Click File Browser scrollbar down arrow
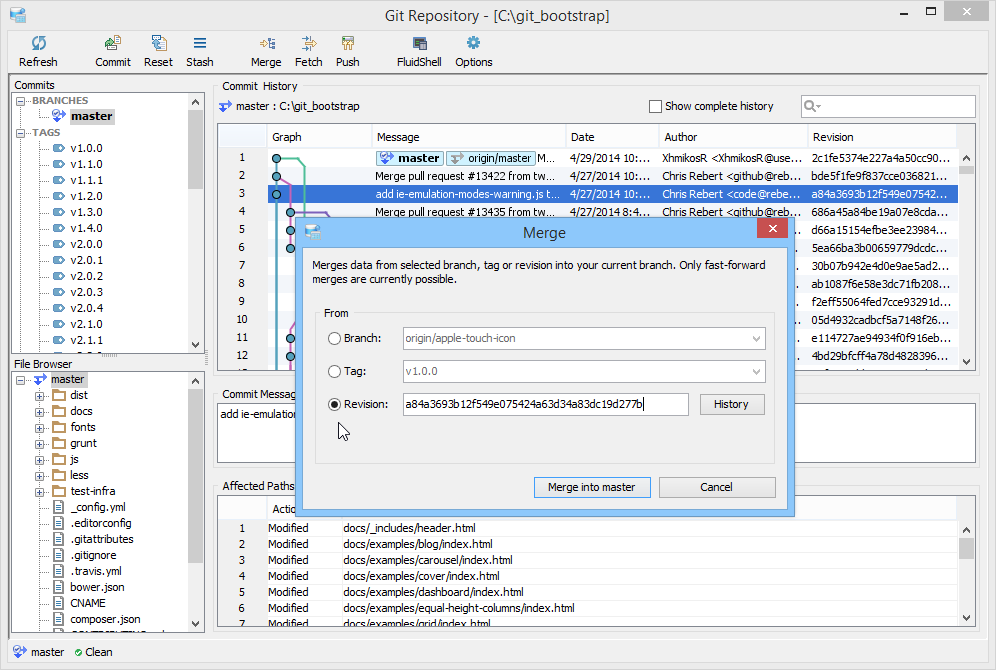Image resolution: width=996 pixels, height=670 pixels. point(195,623)
